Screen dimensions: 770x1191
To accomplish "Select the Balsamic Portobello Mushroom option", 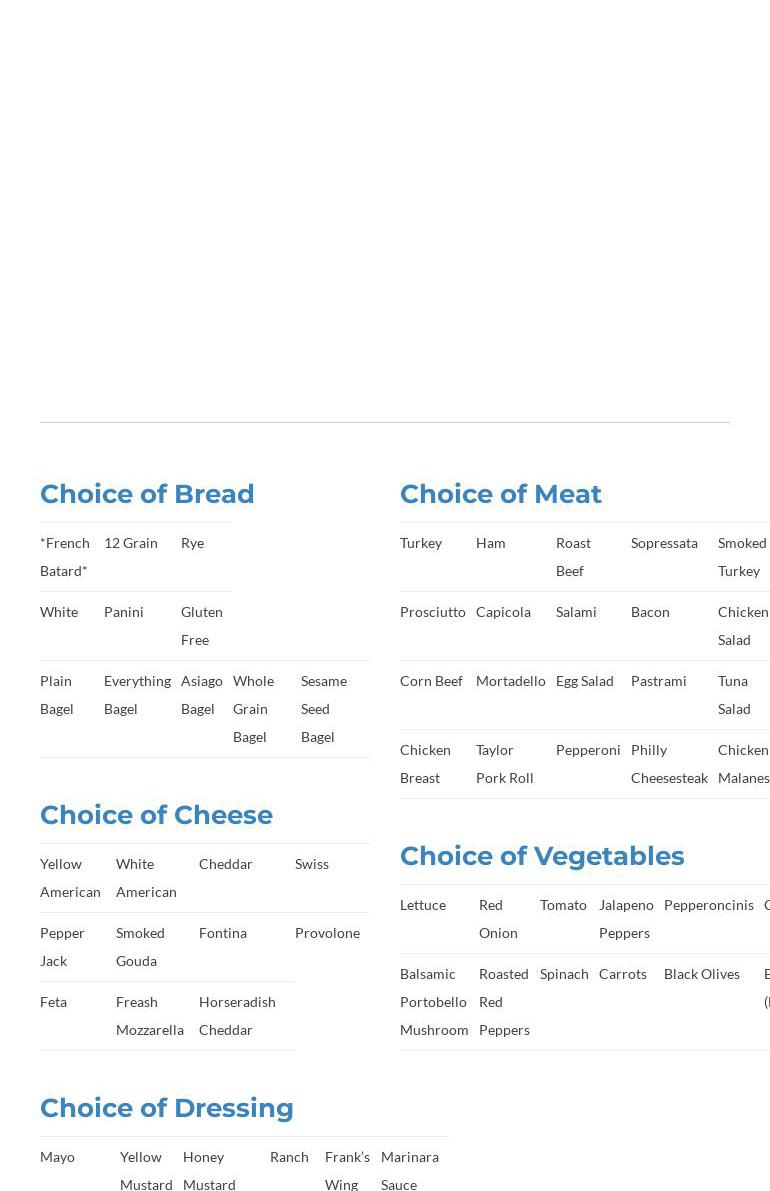I will pos(433,1001).
